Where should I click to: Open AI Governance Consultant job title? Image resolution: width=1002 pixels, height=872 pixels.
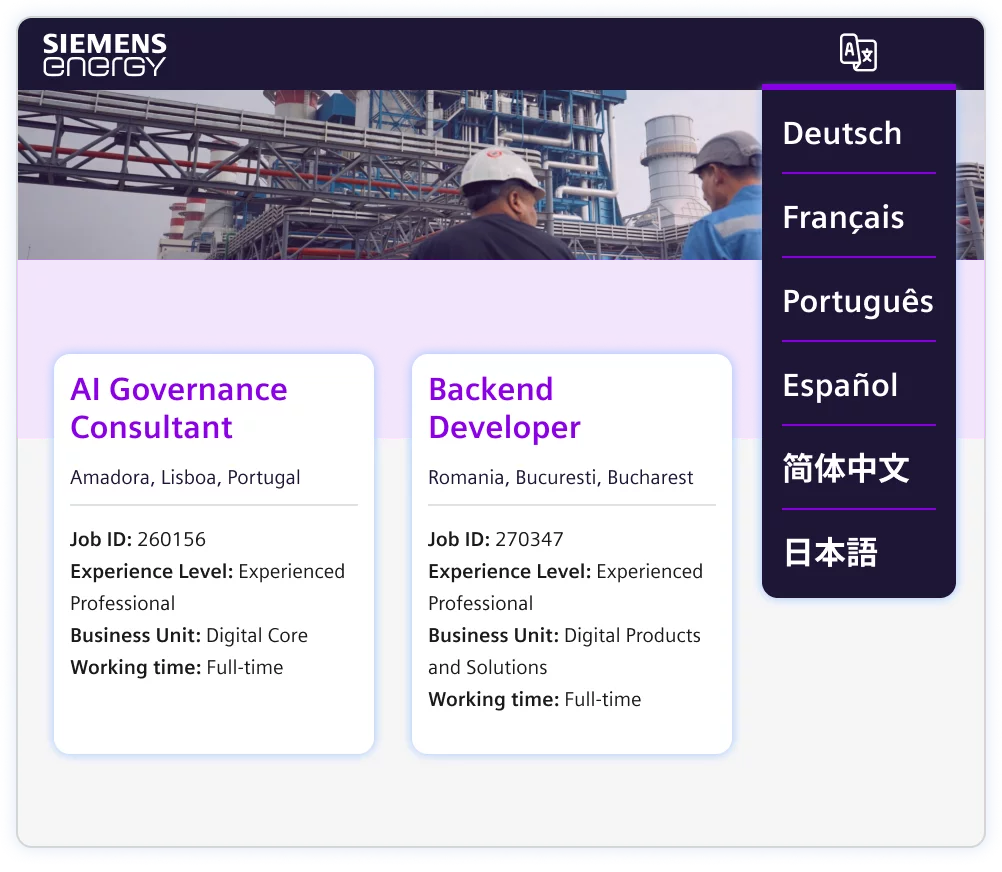(179, 408)
